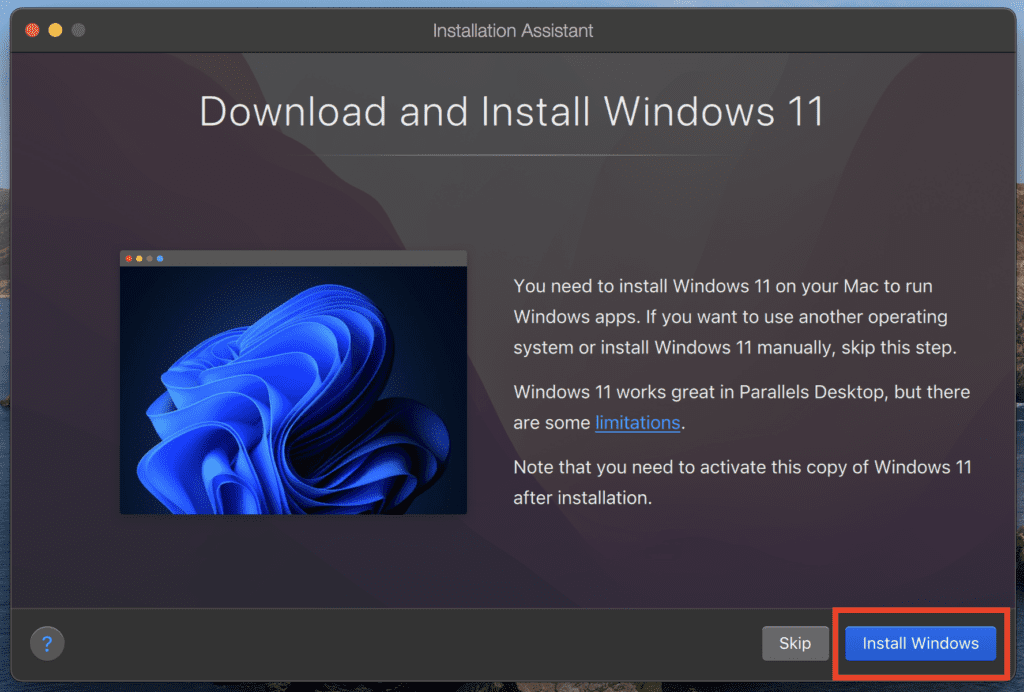Screen dimensions: 1024x692
Task: Click the Installation Assistant window title
Action: pyautogui.click(x=513, y=31)
